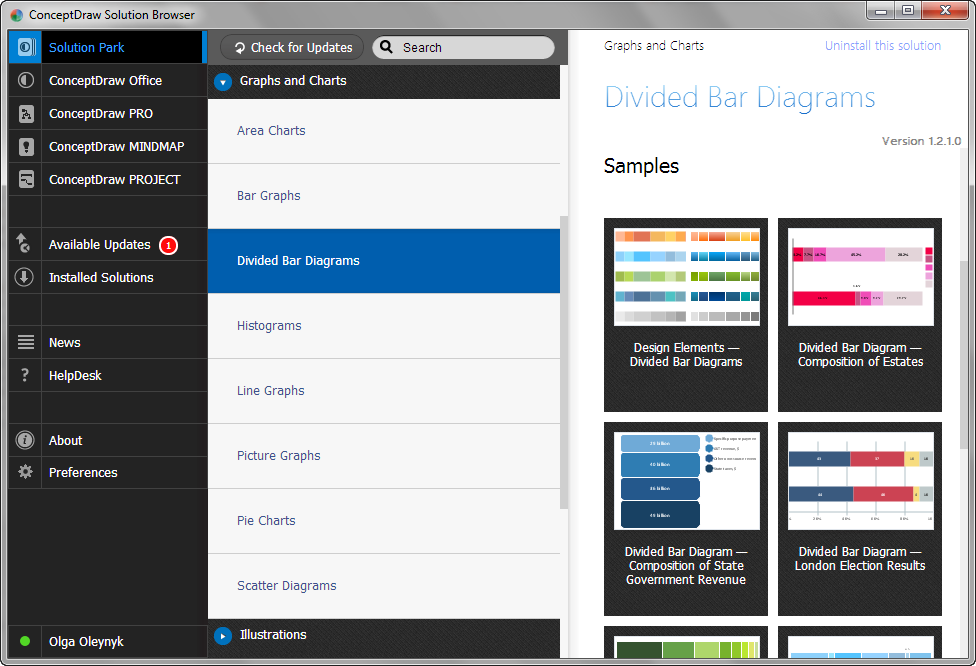
Task: Open HelpDesk from the sidebar
Action: [108, 375]
